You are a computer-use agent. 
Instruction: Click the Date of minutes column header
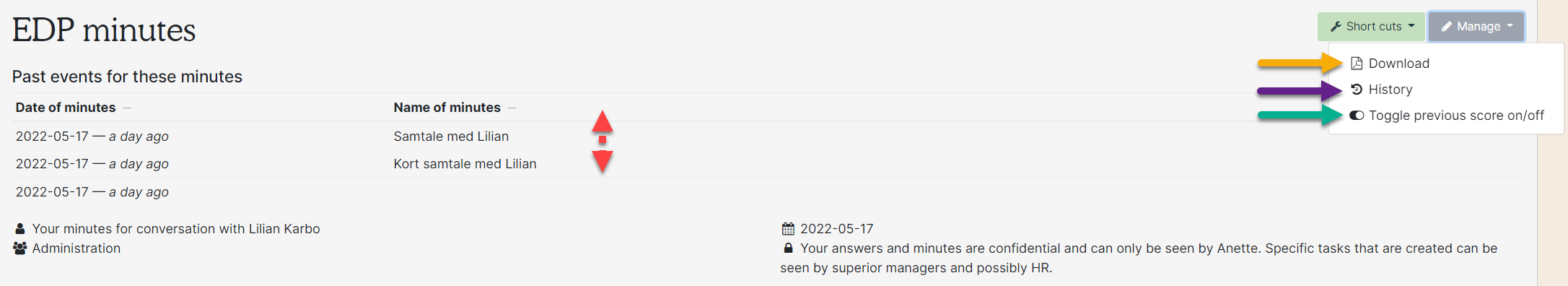click(x=66, y=108)
